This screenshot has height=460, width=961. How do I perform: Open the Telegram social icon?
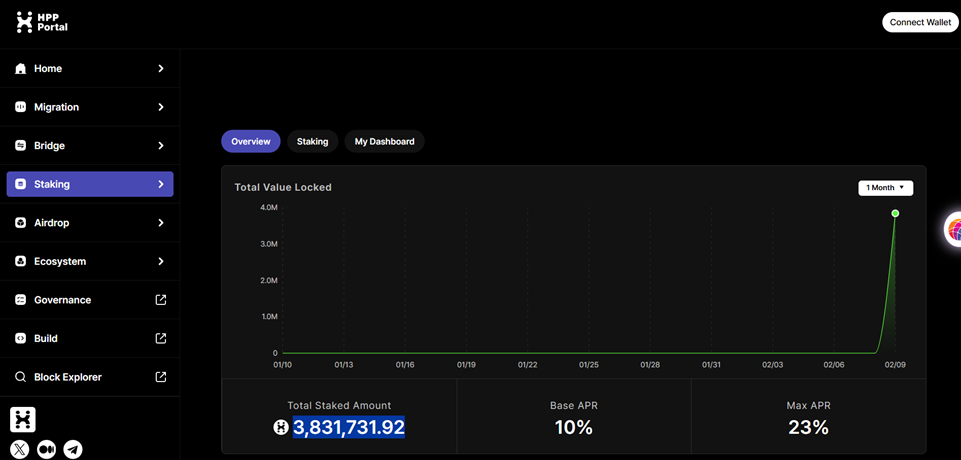[73, 449]
